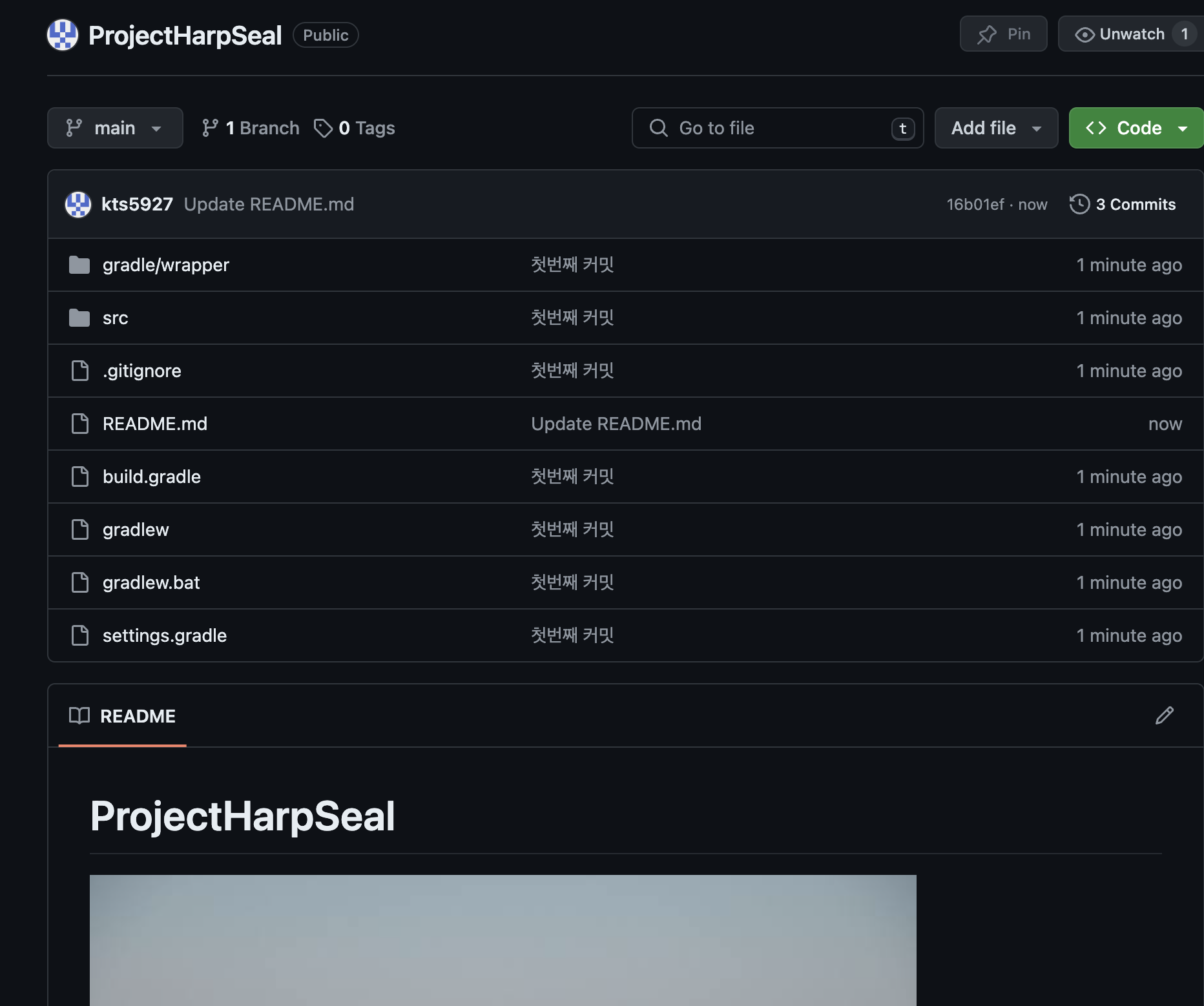
Task: Click the kts5927 commit author avatar
Action: pos(78,204)
